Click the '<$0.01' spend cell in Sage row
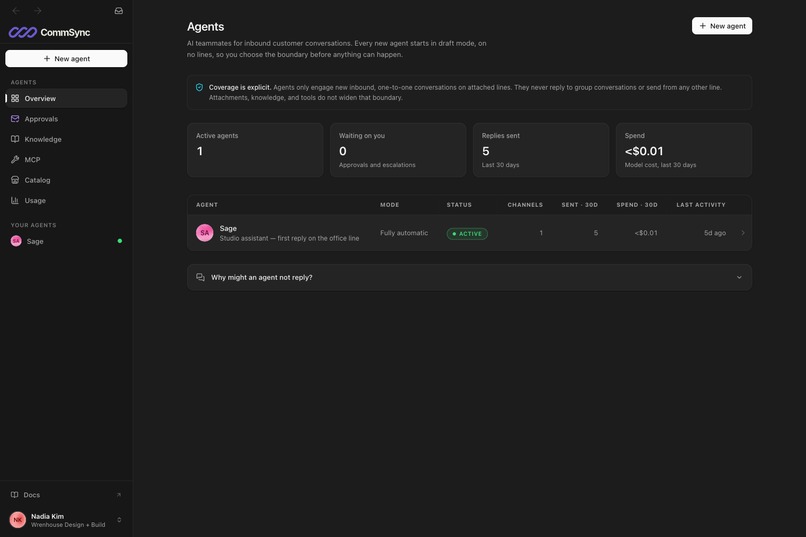 coord(646,233)
